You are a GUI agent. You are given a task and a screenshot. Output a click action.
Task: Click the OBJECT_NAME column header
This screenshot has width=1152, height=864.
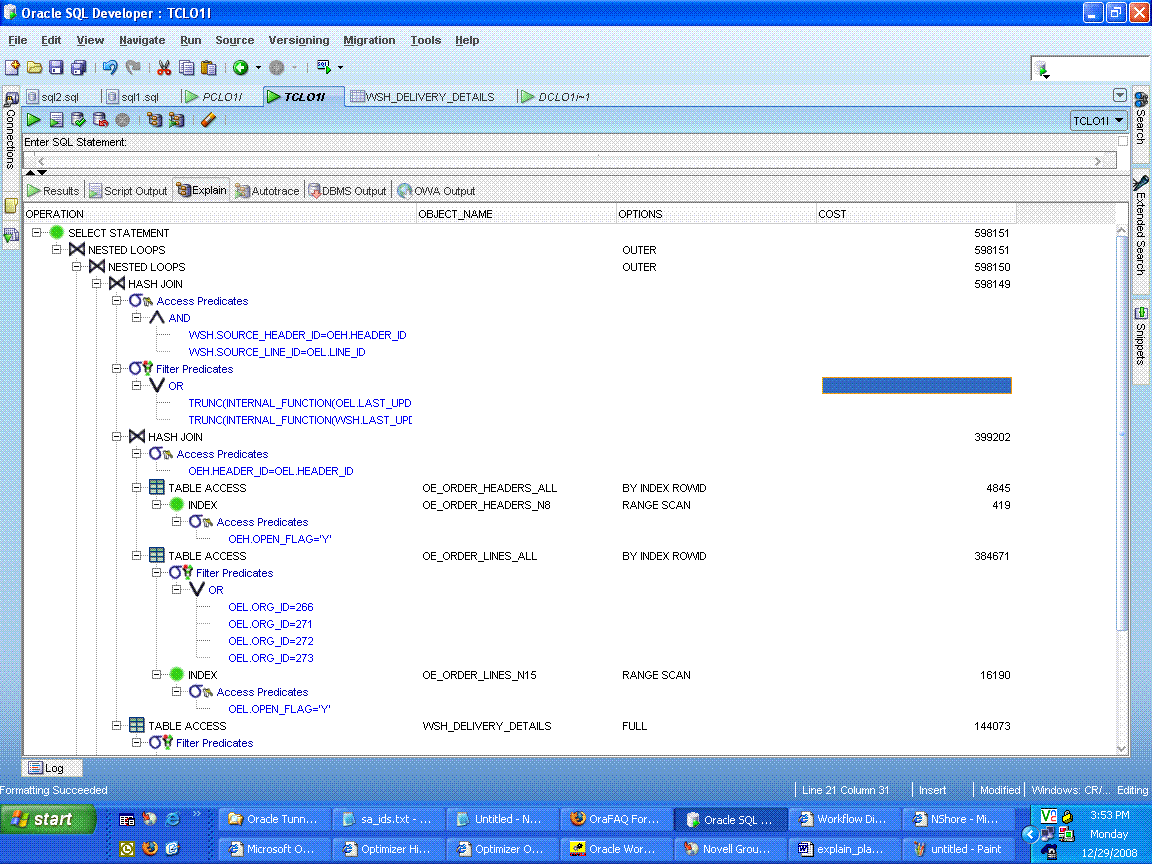point(516,214)
